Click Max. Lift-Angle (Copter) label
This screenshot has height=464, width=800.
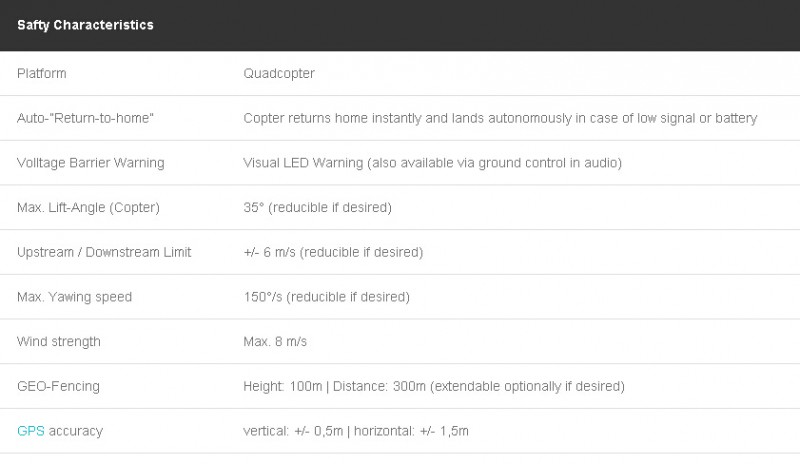point(88,208)
